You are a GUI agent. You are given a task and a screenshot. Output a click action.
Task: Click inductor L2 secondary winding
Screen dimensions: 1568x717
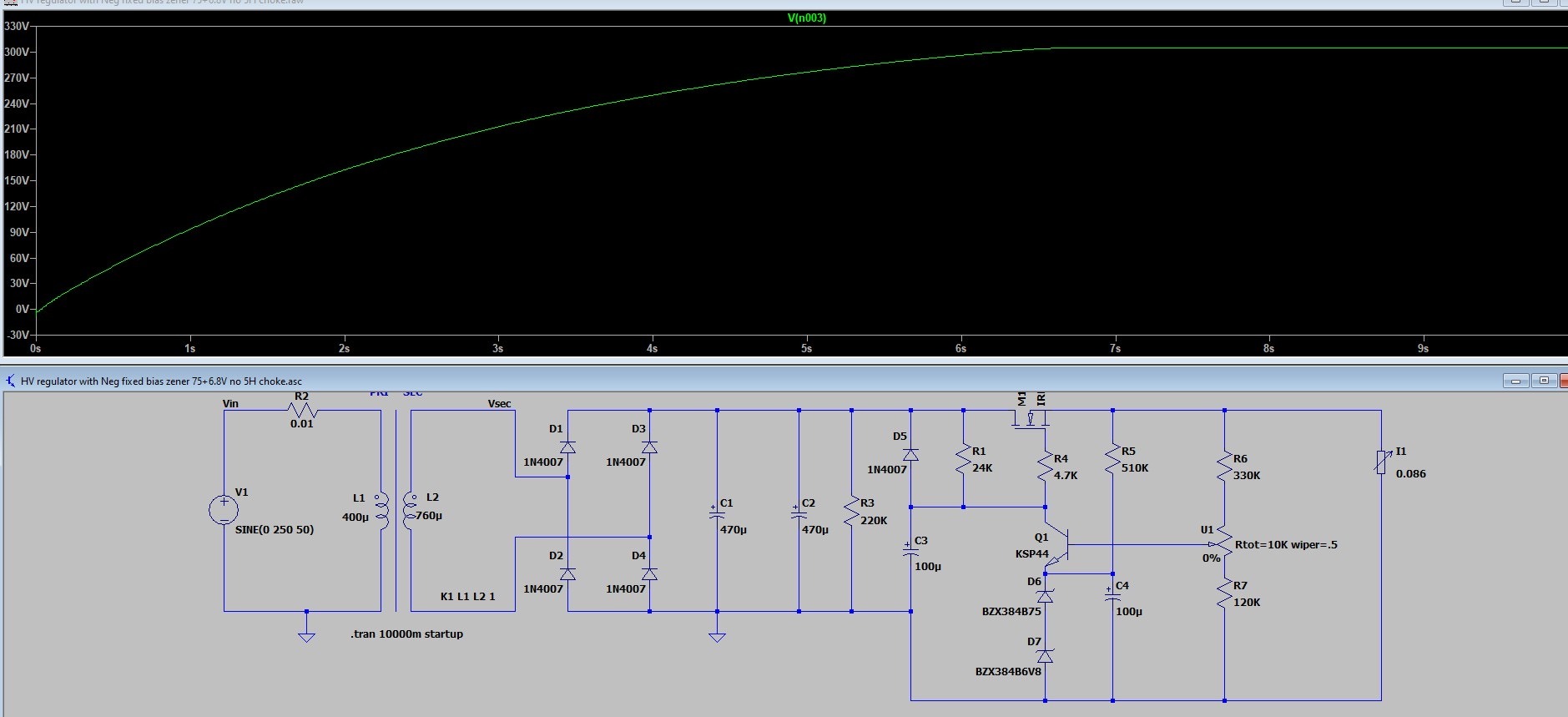410,510
